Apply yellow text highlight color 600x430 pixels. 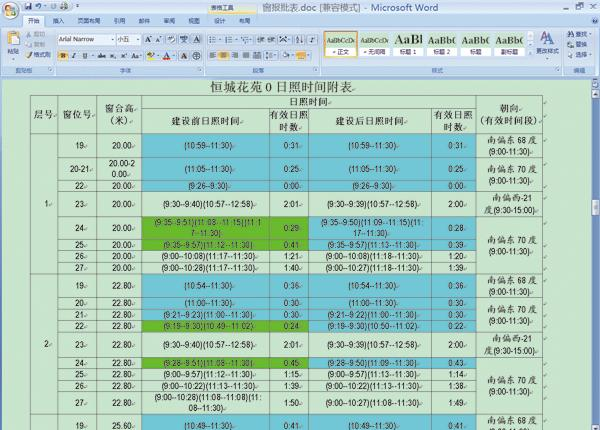(x=151, y=56)
